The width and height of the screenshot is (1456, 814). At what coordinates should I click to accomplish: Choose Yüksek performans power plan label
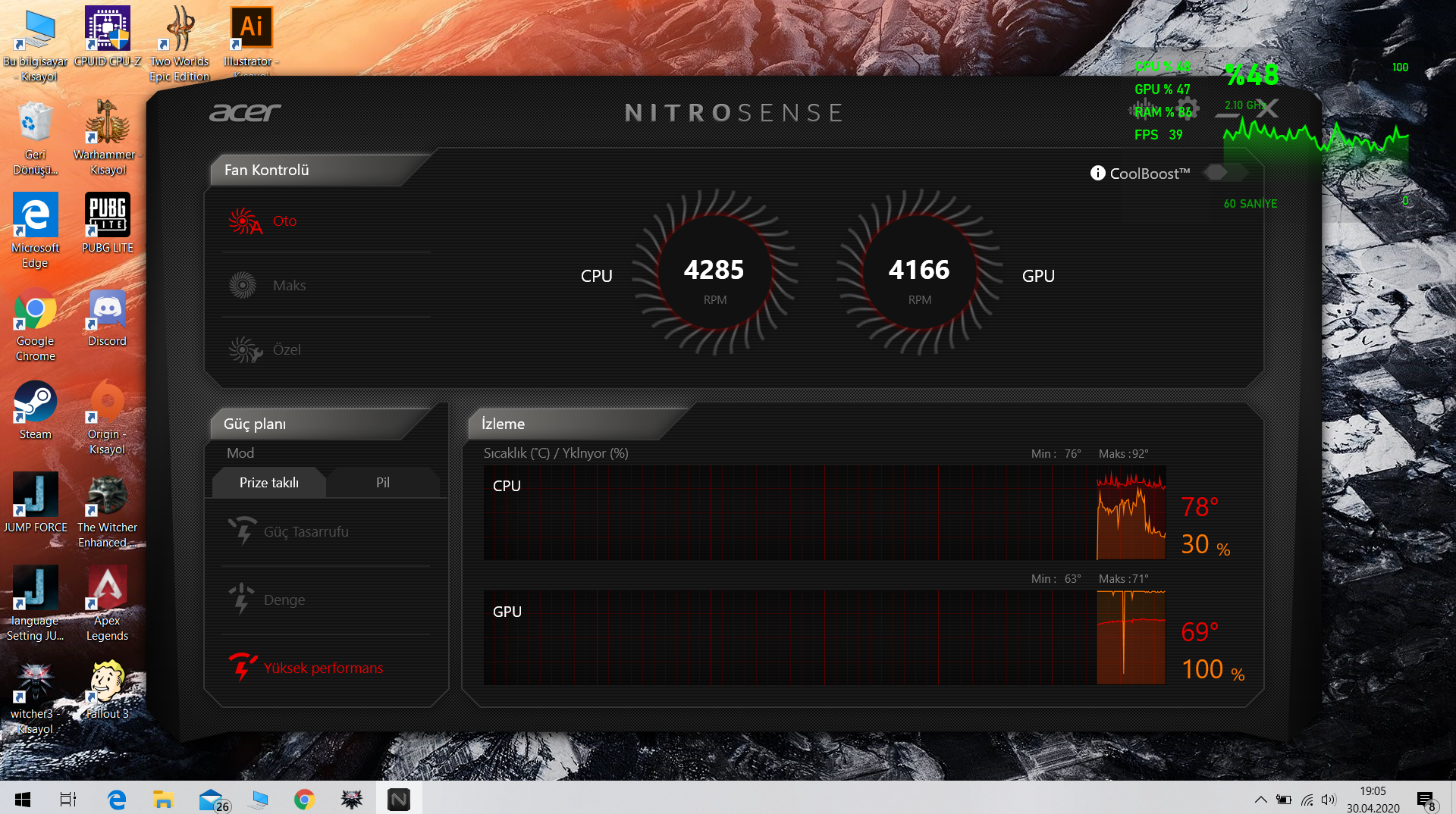pyautogui.click(x=324, y=668)
